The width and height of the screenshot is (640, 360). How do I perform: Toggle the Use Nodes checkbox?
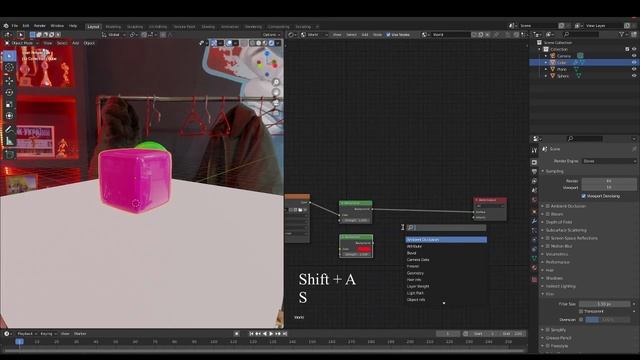coord(388,35)
